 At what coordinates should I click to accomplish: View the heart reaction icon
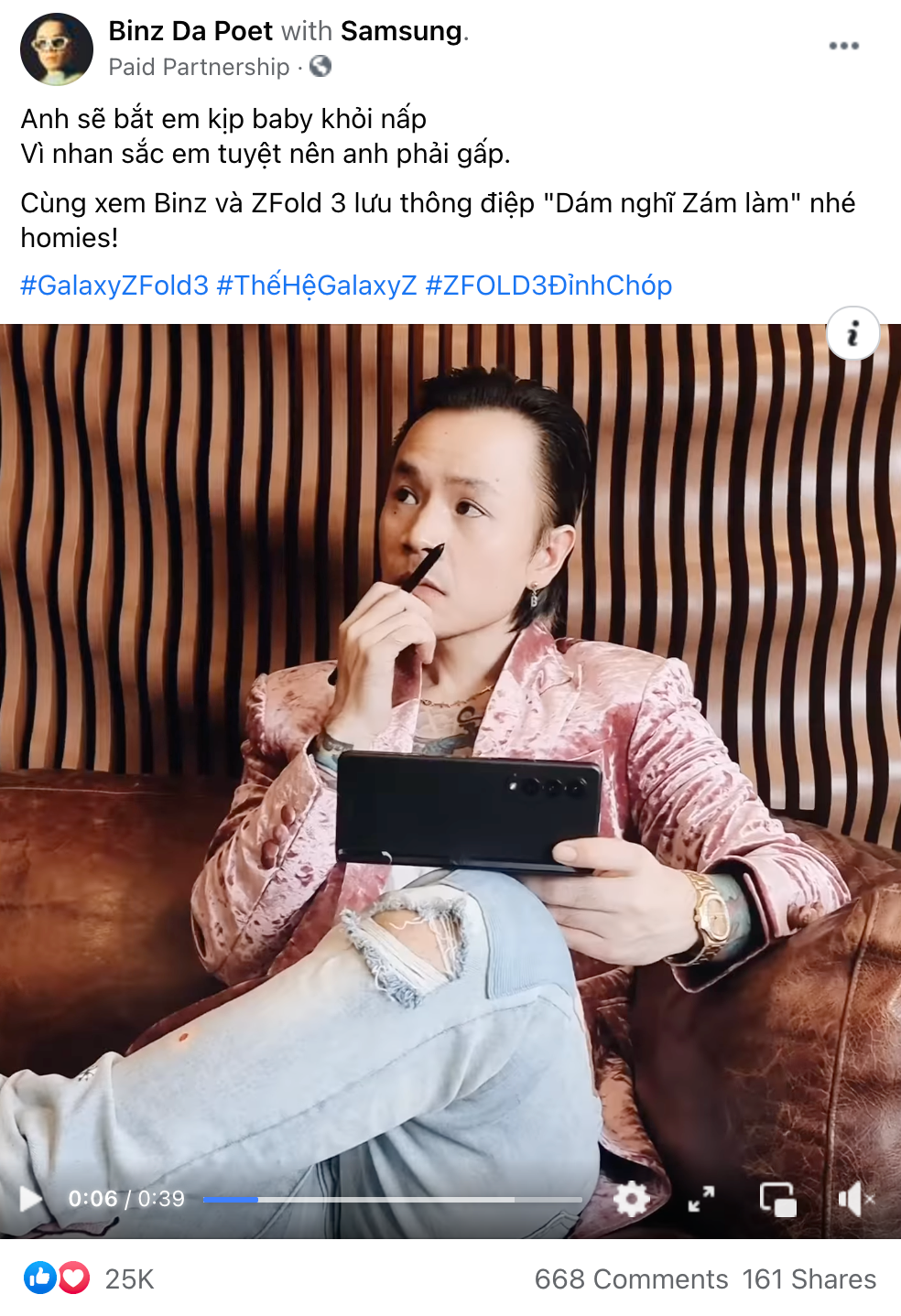pos(74,1278)
